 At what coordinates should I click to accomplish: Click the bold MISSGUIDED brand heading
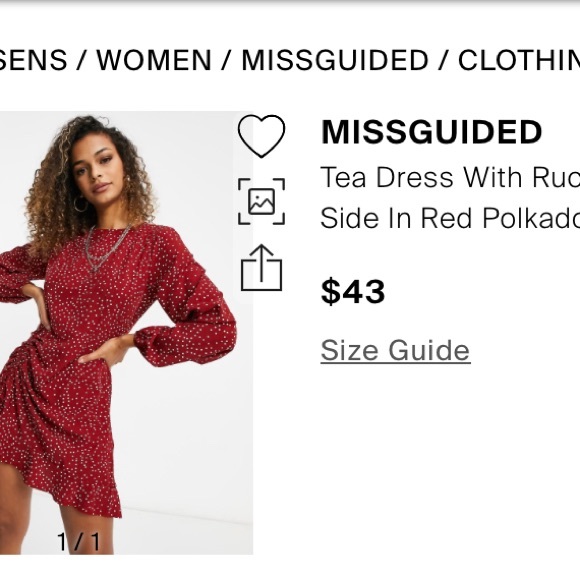[x=431, y=132]
